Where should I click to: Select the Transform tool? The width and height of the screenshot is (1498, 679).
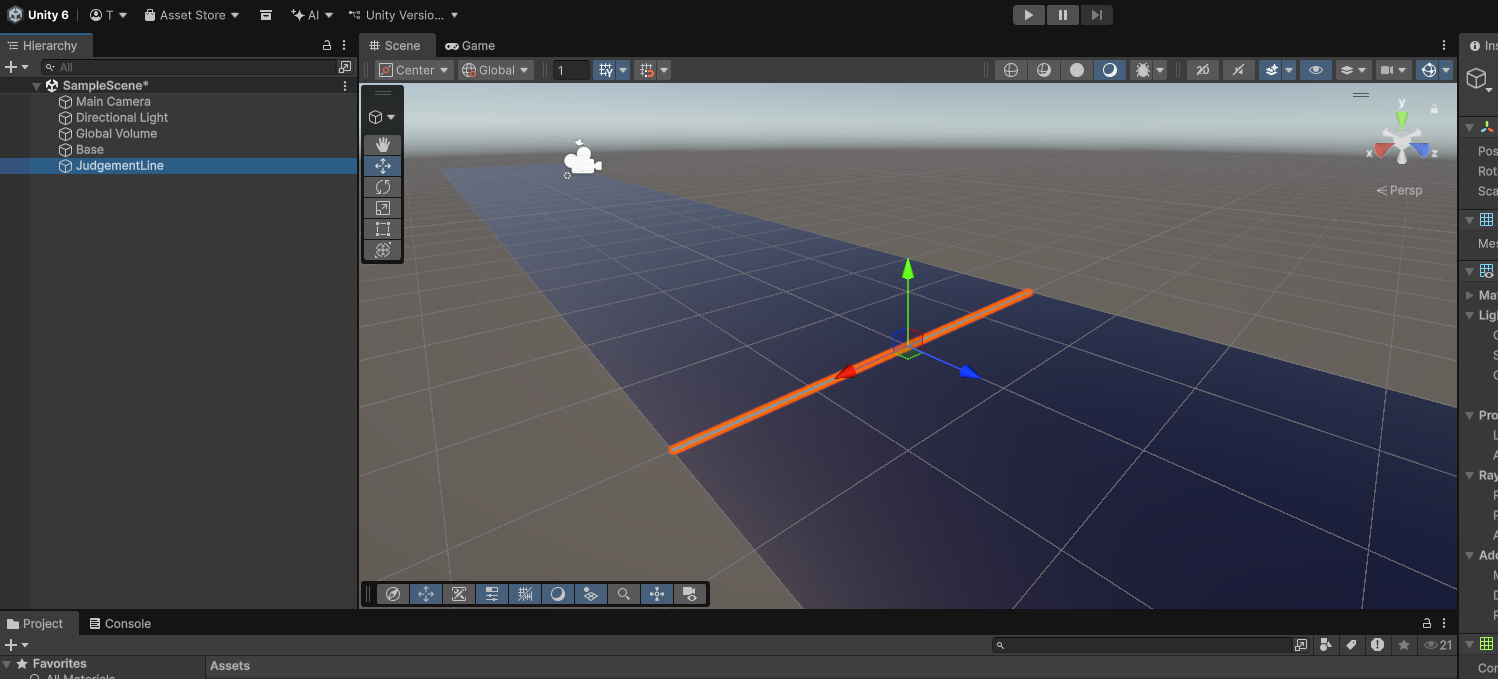pos(382,250)
